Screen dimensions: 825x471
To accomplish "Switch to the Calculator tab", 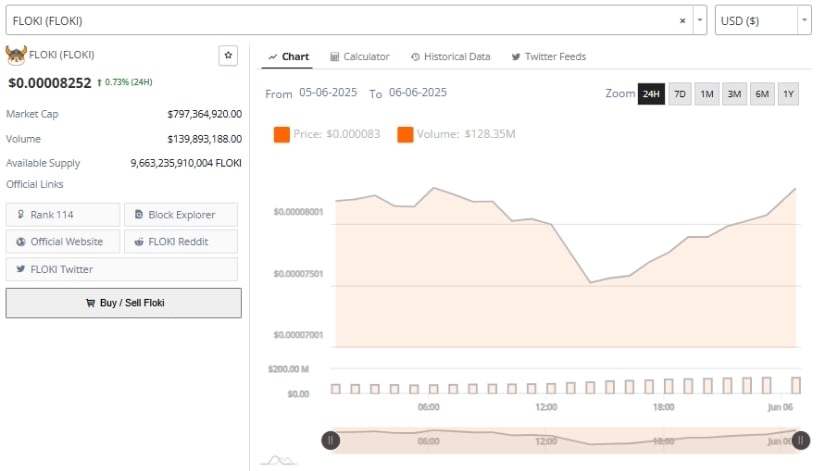I will pyautogui.click(x=359, y=57).
